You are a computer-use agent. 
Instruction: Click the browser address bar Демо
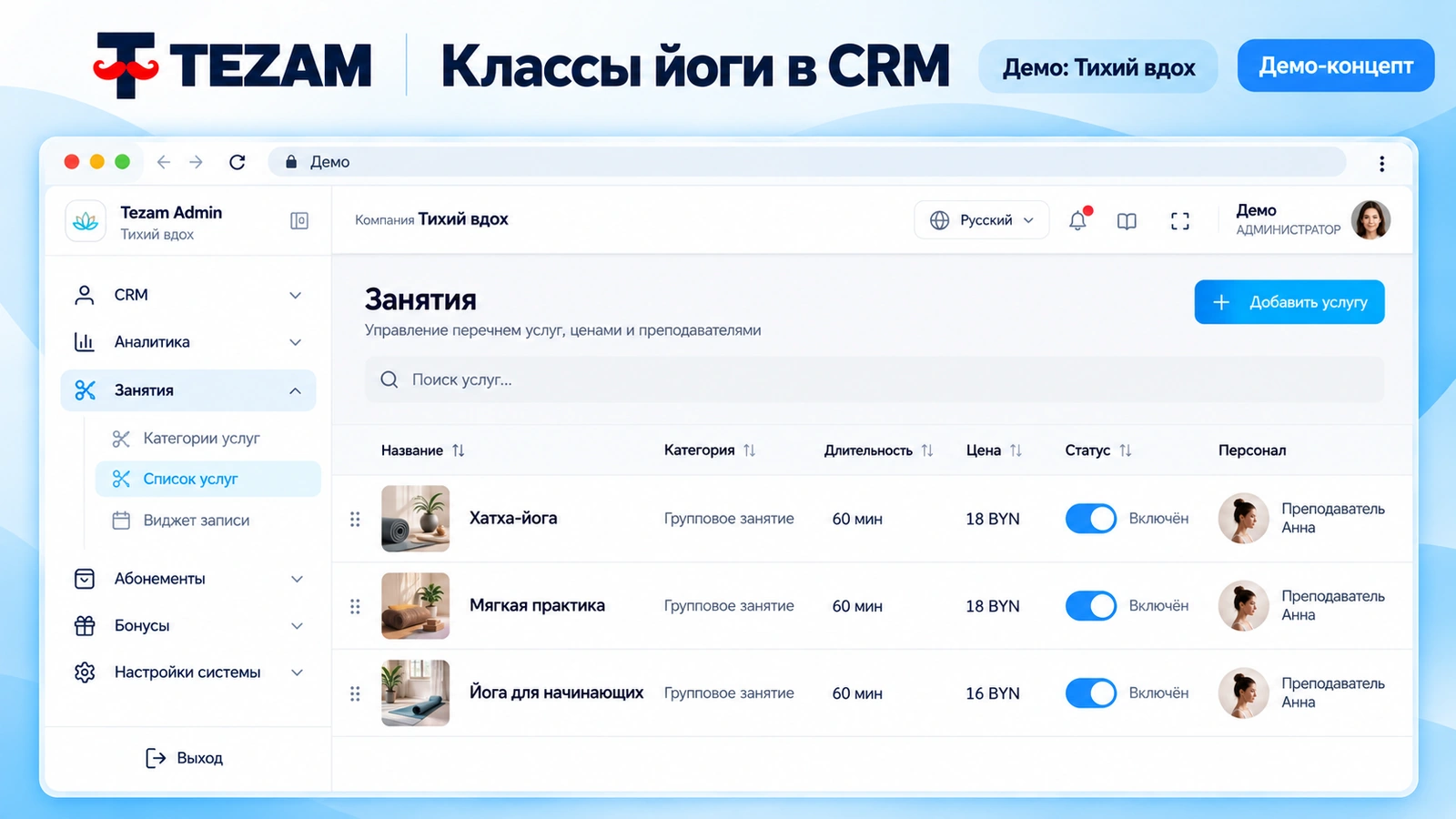click(x=807, y=162)
